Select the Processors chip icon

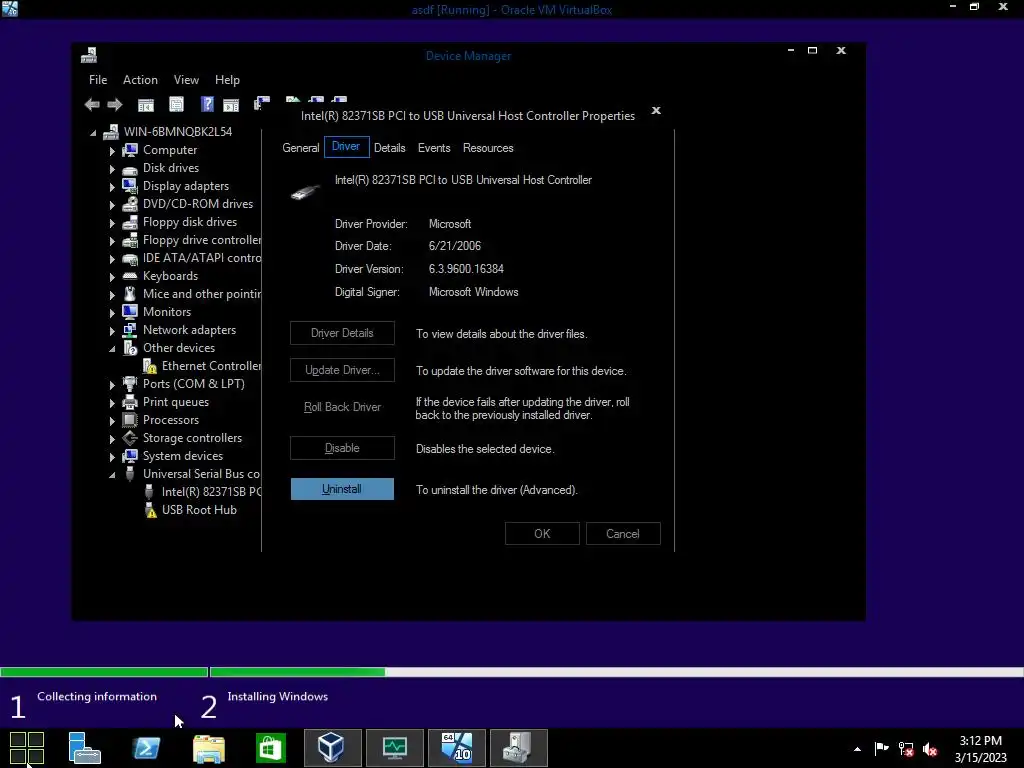point(130,420)
